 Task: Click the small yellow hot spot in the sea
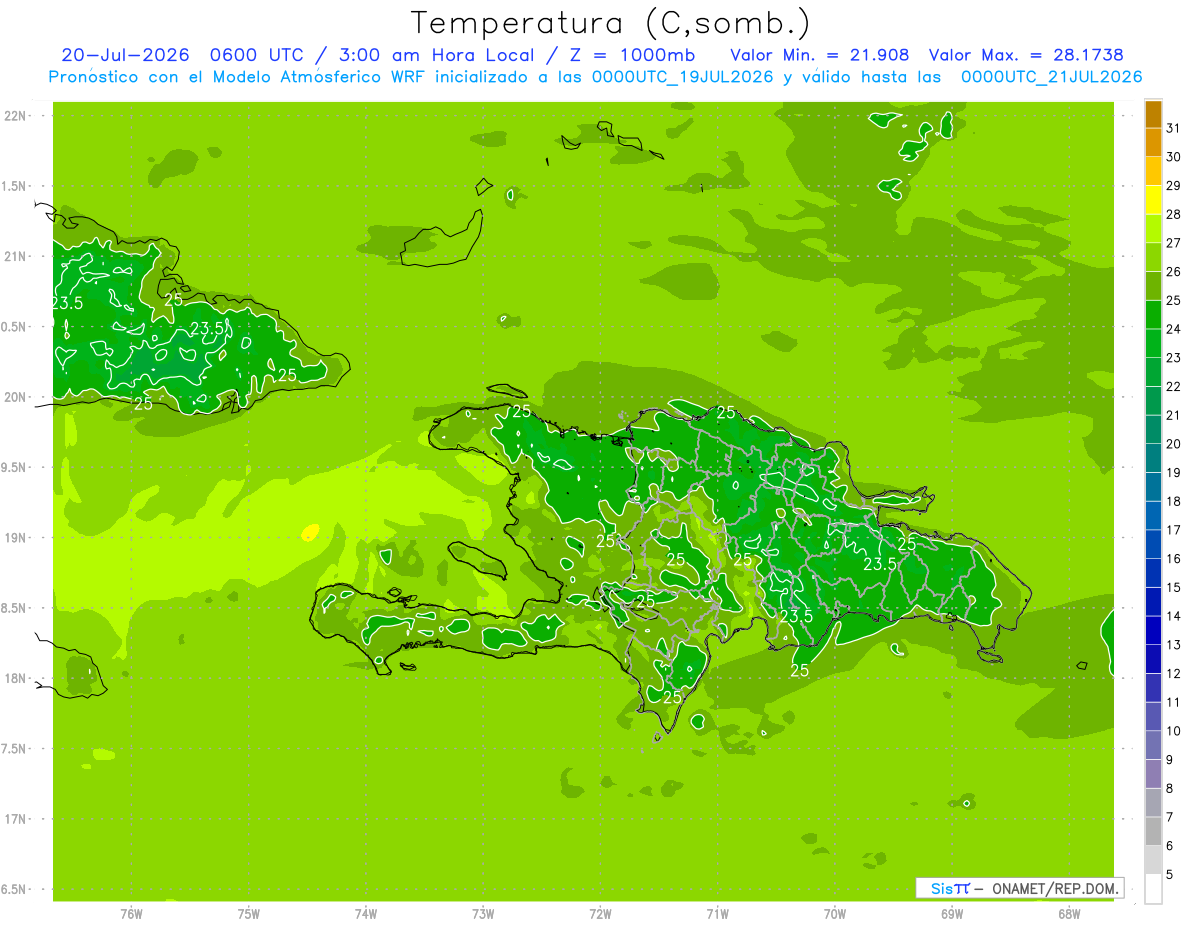click(310, 532)
